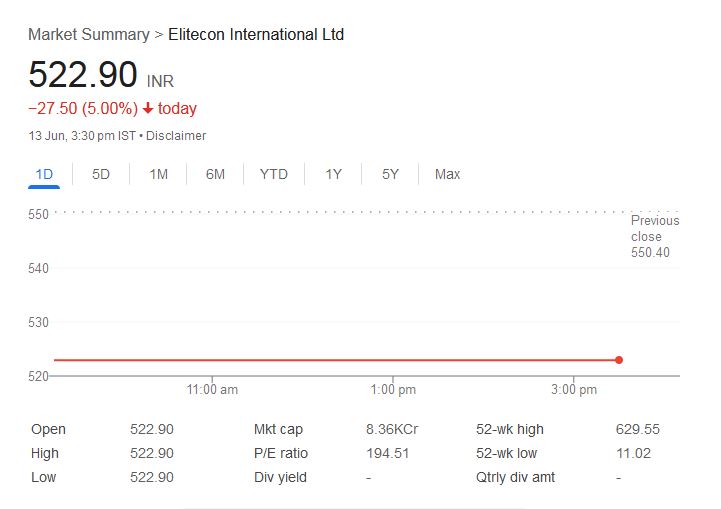The image size is (721, 509).
Task: Click the red end-of-line price marker
Action: 619,360
